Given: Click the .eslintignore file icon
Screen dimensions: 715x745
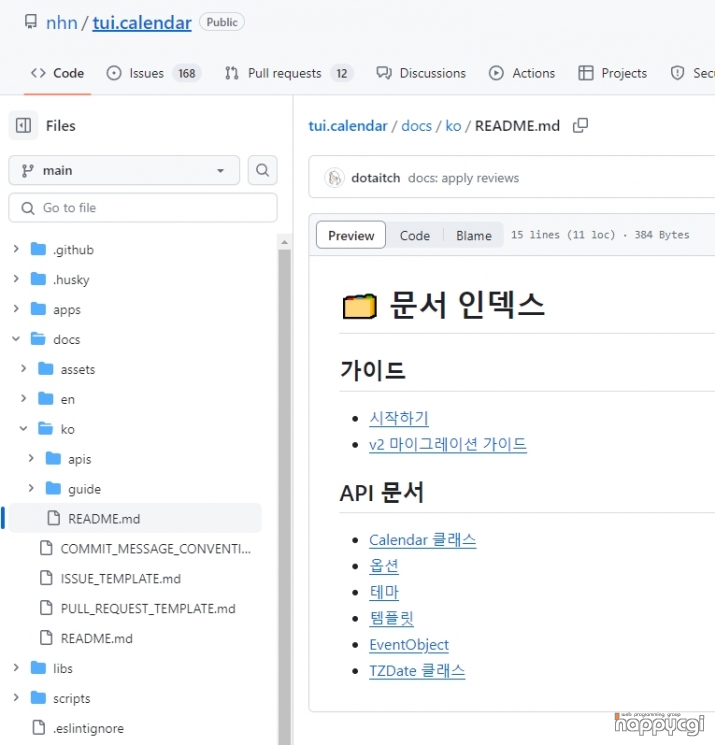Looking at the screenshot, I should [38, 727].
